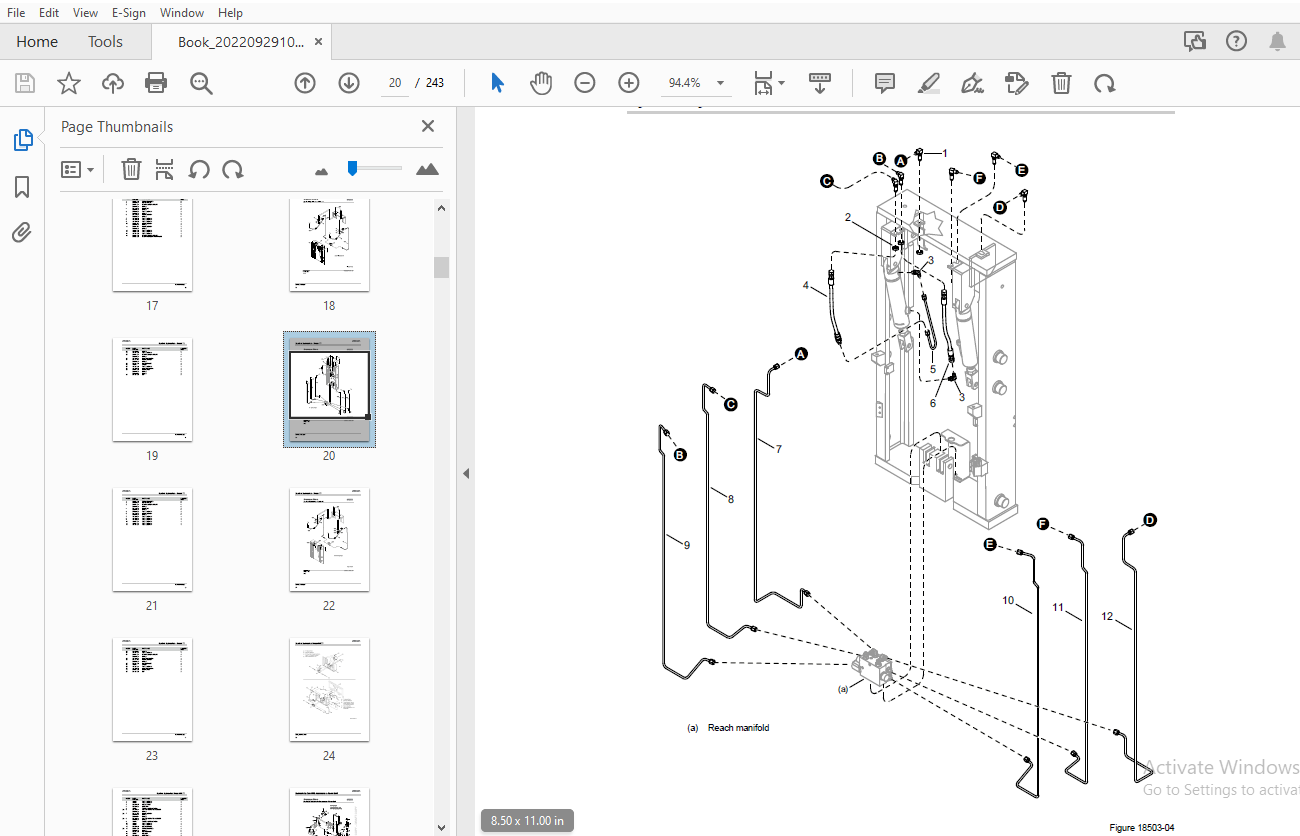Open the File menu
The image size is (1300, 836).
(17, 12)
